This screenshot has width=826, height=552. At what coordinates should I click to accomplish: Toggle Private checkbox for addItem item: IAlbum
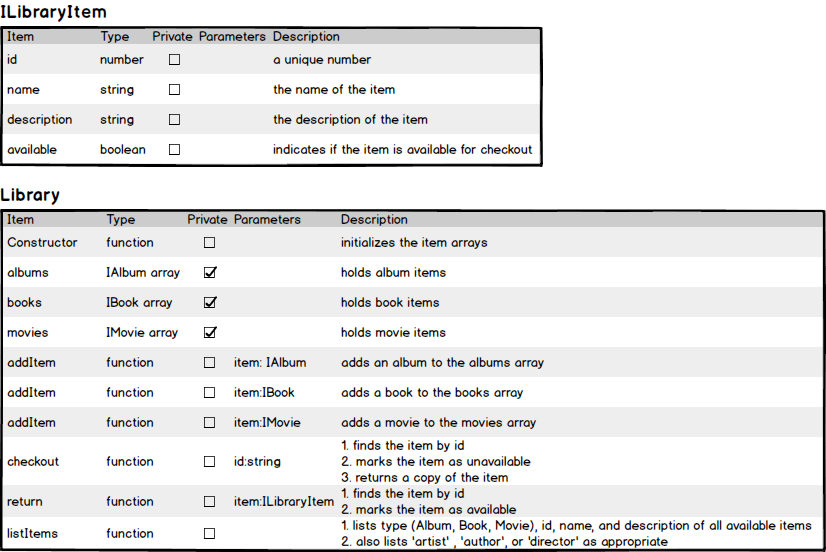210,362
